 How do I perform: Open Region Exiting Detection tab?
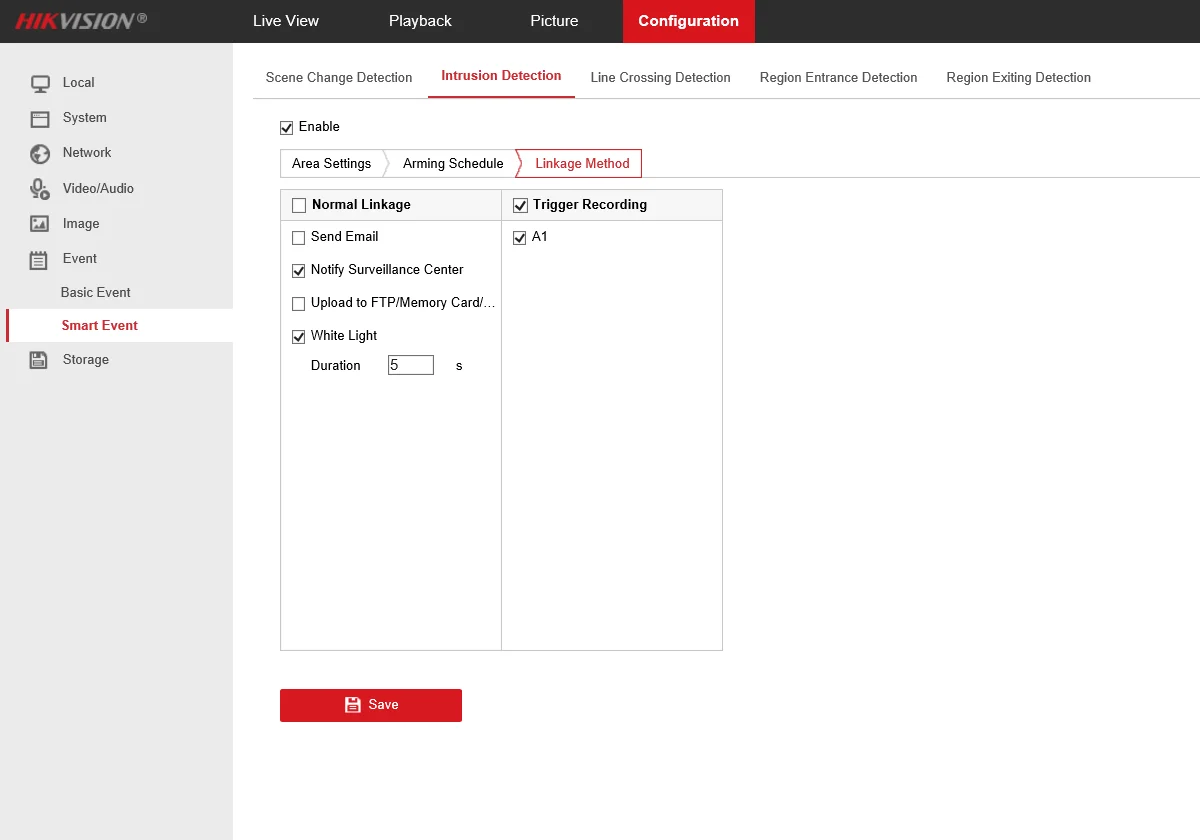(1018, 77)
